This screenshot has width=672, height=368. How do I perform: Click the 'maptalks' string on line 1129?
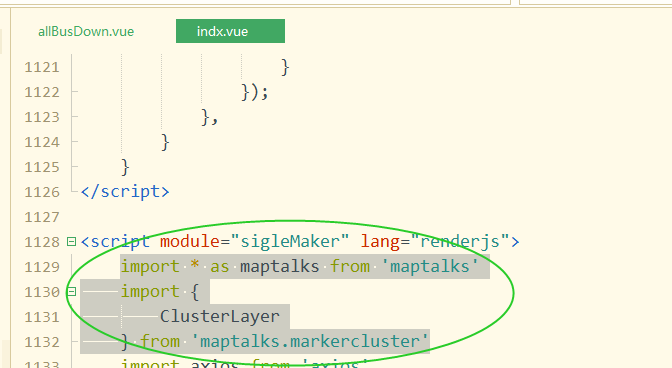[x=429, y=266]
